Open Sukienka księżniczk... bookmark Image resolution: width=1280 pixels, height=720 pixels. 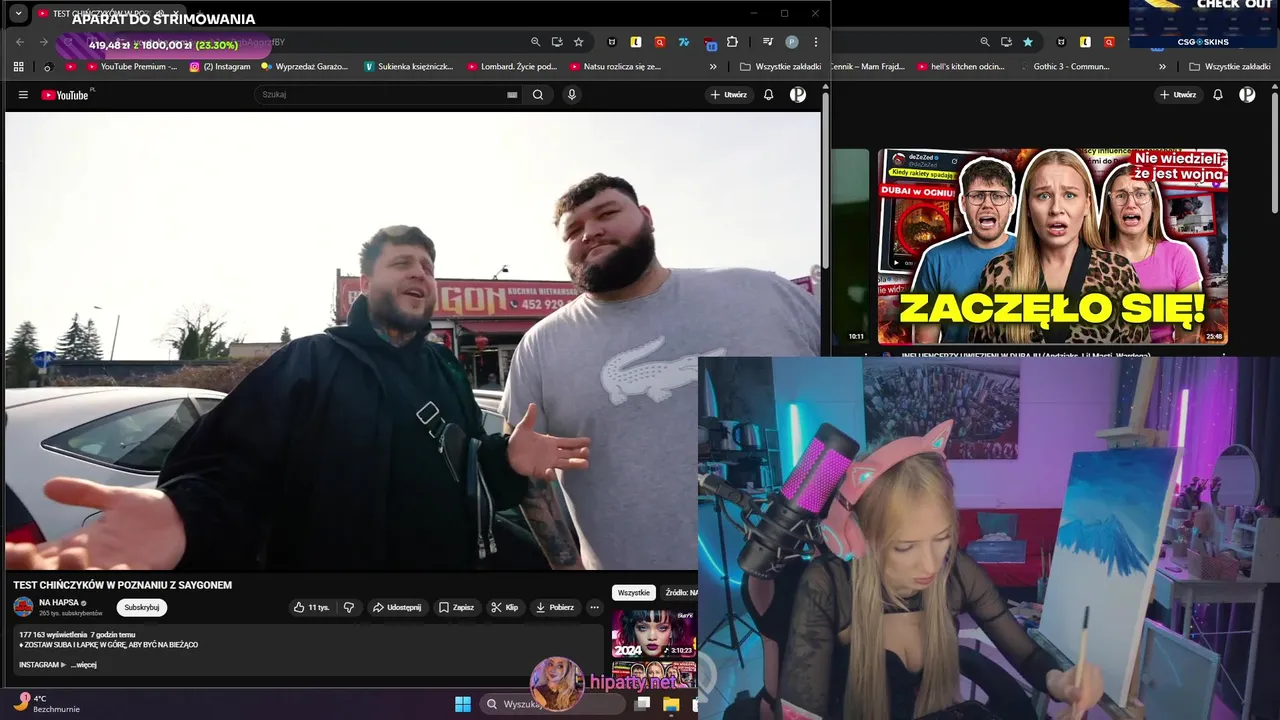409,67
